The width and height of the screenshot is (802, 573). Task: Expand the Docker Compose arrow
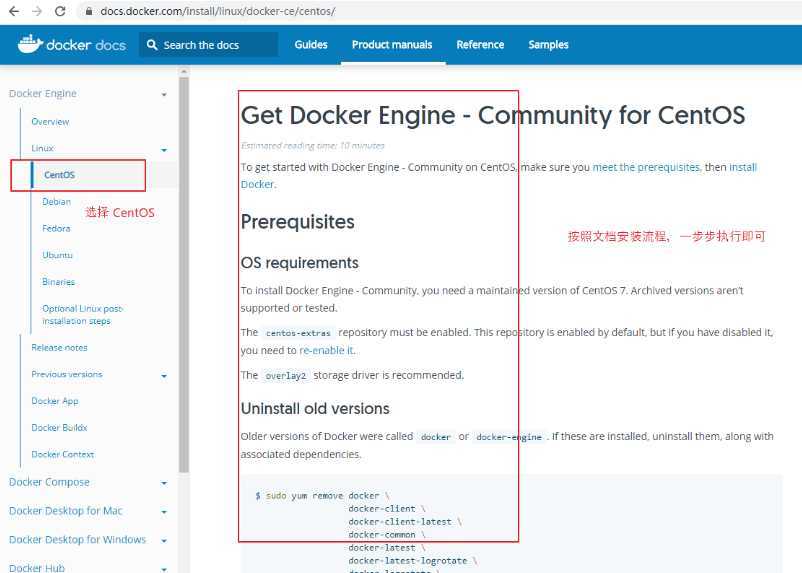coord(164,483)
